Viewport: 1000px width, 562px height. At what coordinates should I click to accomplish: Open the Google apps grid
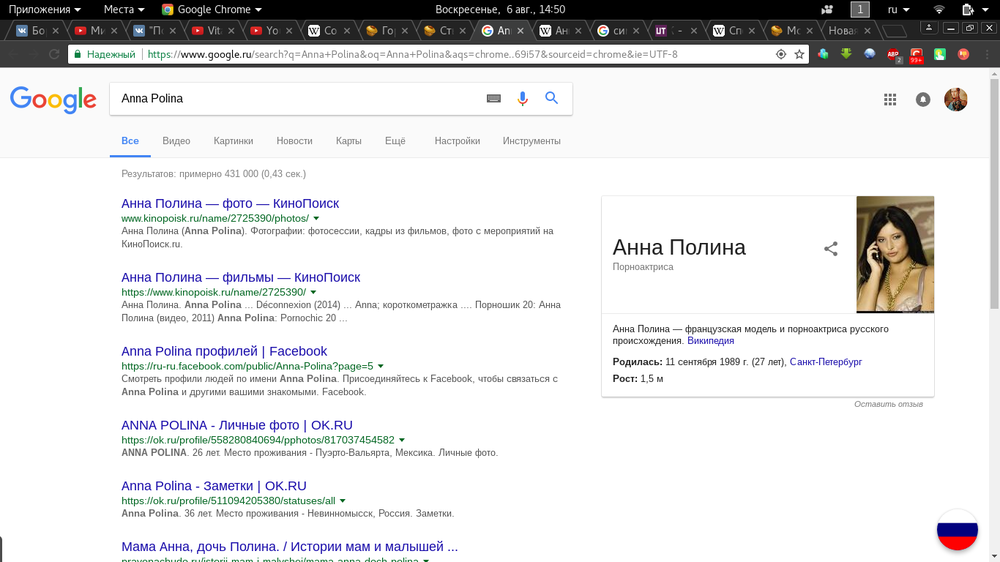click(890, 100)
